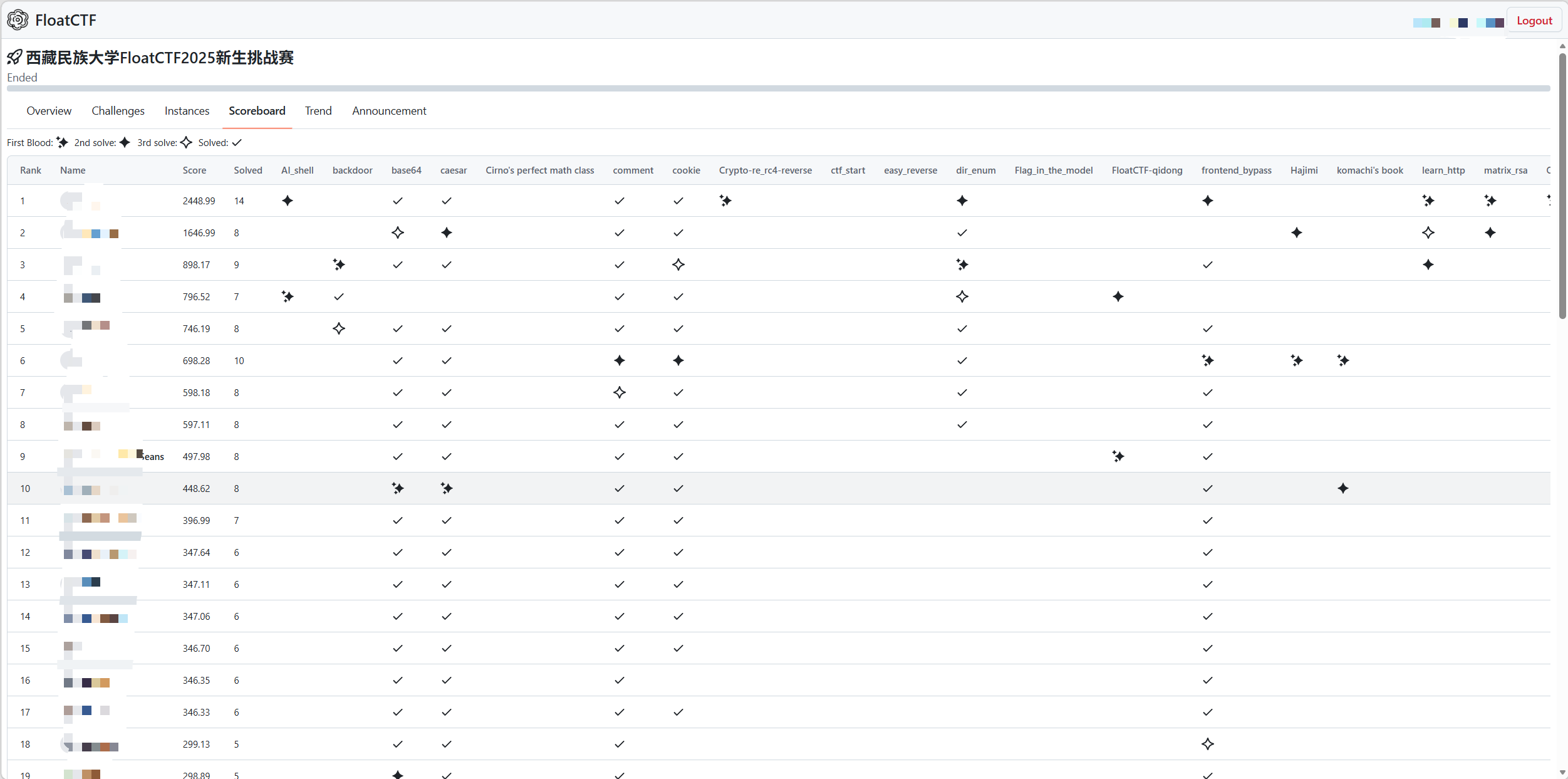Click rank 6 avatar thumbnail

71,360
